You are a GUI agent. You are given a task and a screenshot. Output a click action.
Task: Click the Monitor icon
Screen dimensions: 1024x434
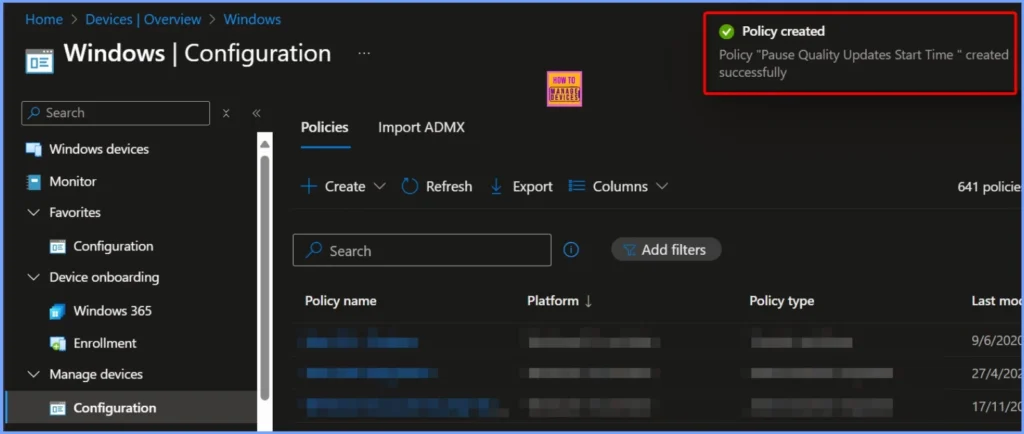34,181
